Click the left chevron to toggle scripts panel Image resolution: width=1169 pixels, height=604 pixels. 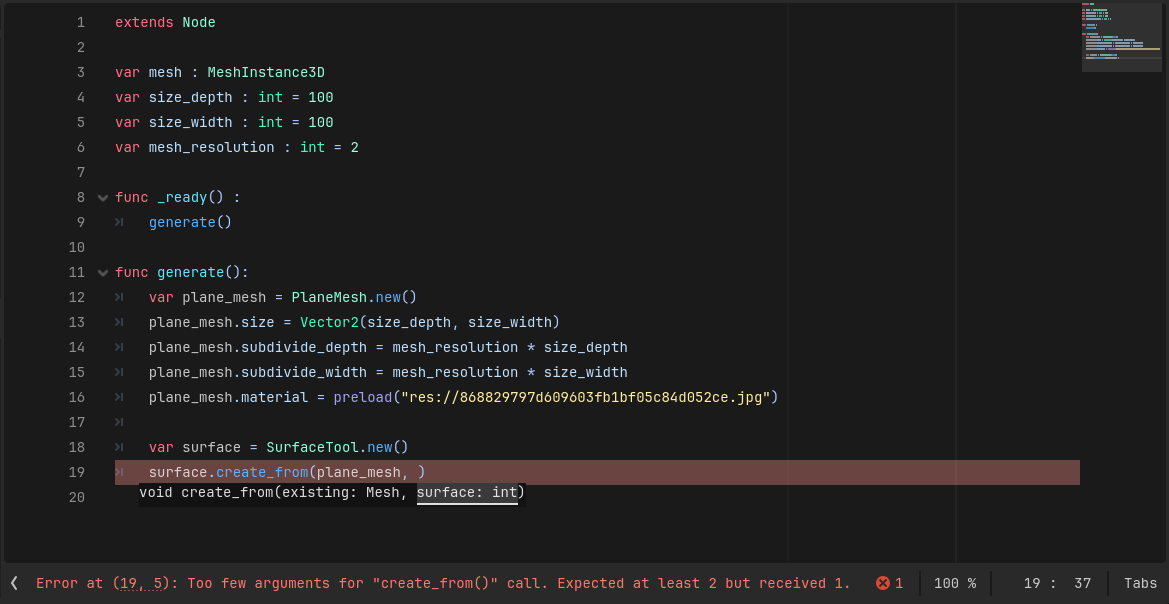pos(14,583)
